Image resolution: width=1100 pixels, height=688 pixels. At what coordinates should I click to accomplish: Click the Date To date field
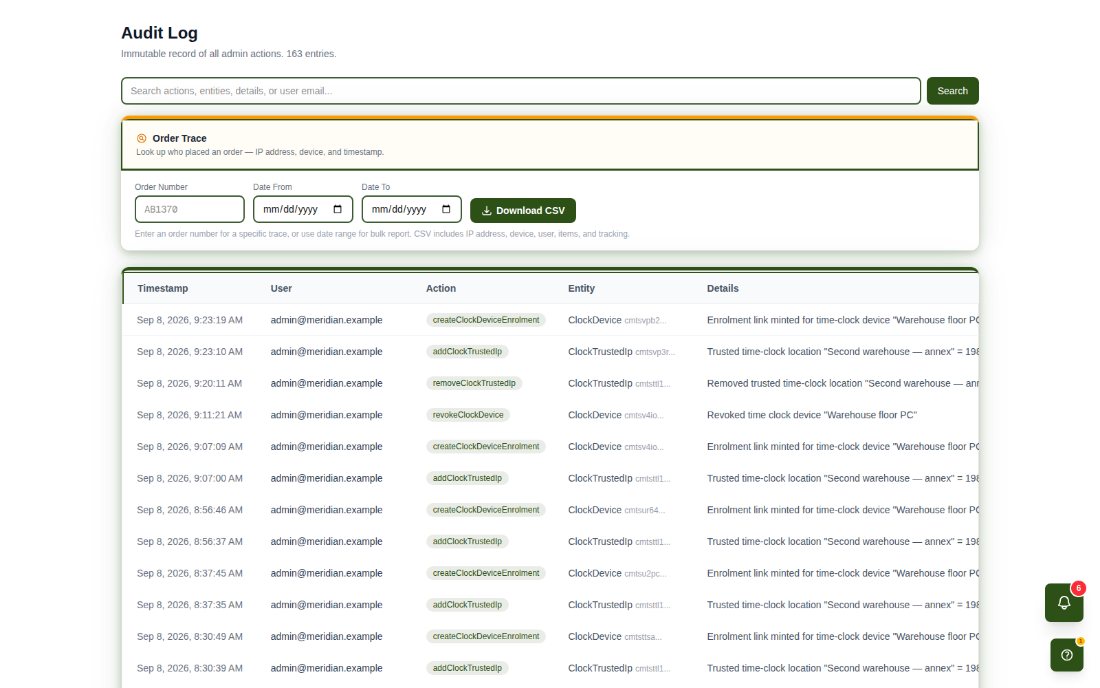411,209
